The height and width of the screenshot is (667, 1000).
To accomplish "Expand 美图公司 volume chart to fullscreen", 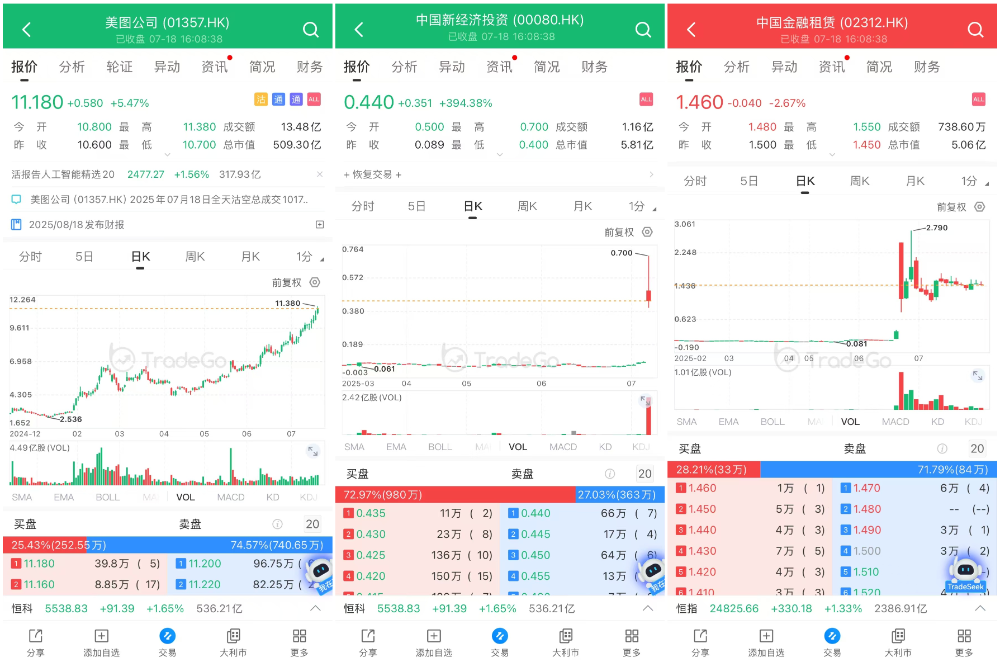I will [312, 451].
